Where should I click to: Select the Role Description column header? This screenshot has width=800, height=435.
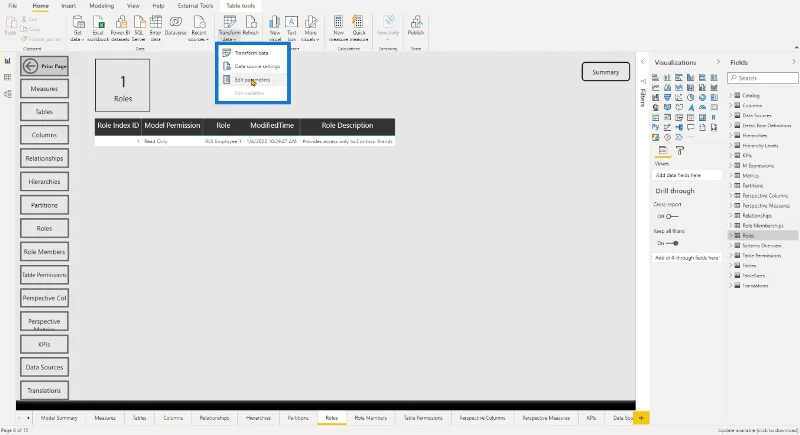click(x=347, y=125)
